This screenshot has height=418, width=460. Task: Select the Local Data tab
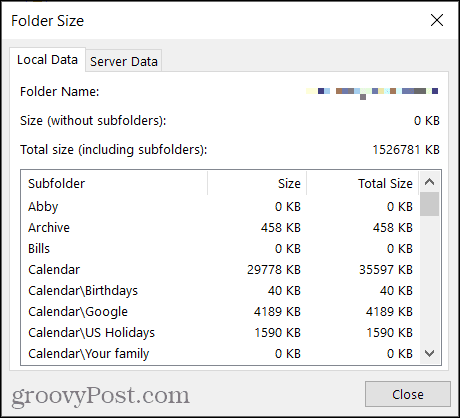47,60
